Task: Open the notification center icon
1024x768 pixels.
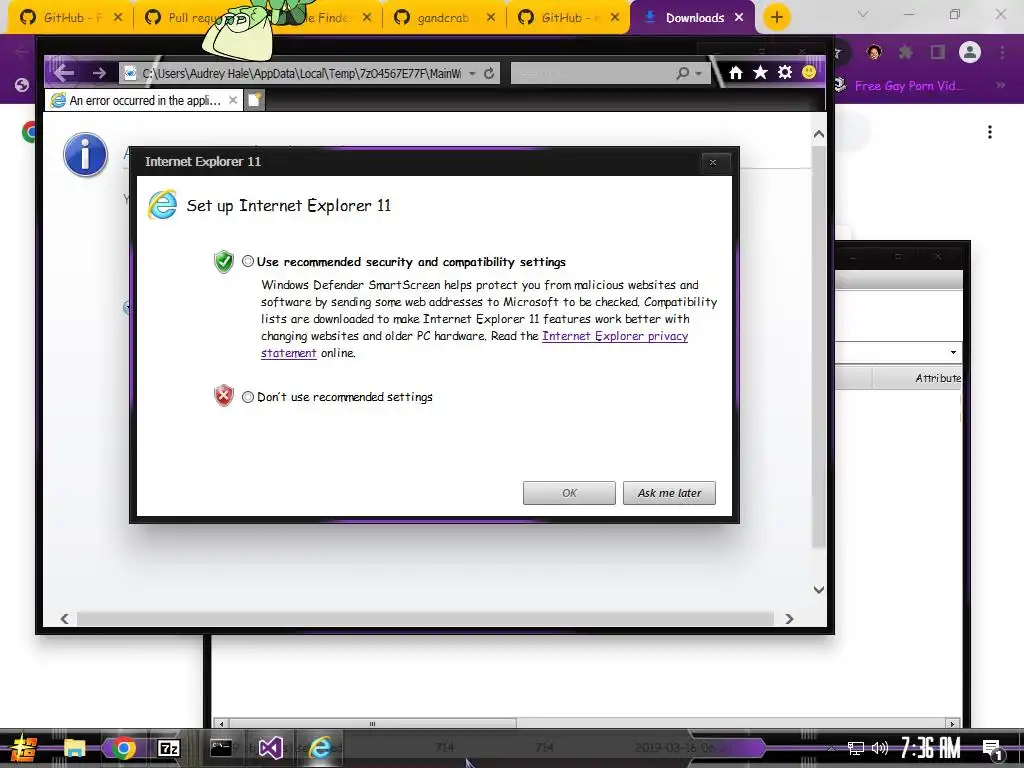Action: point(992,750)
